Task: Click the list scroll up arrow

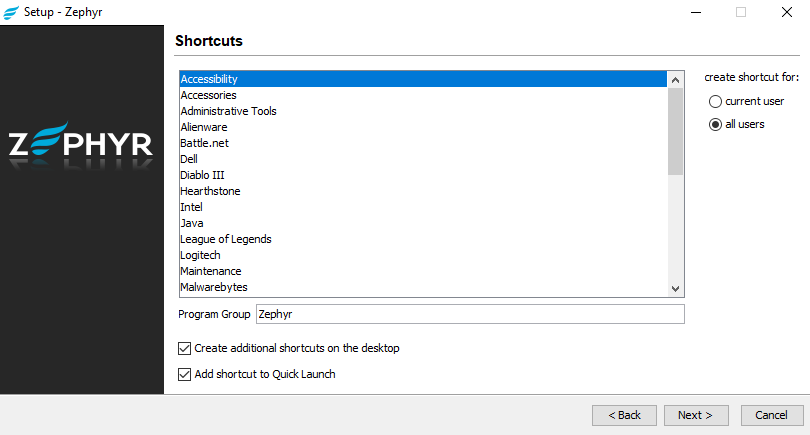Action: [675, 80]
